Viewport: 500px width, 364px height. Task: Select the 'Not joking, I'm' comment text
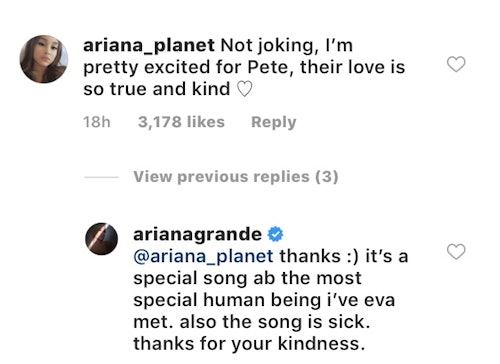[x=287, y=46]
